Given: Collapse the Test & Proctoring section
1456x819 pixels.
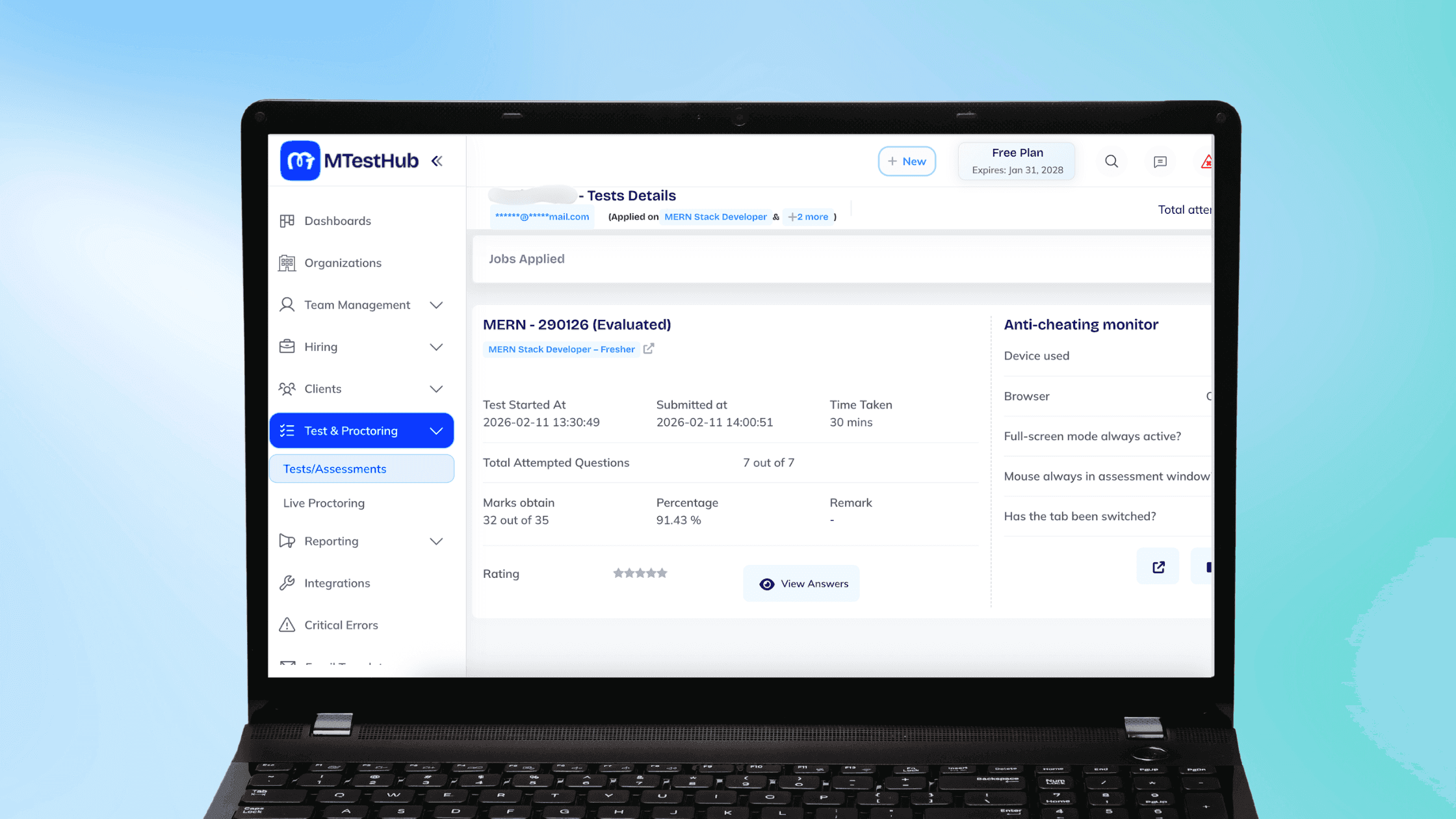Looking at the screenshot, I should 436,431.
